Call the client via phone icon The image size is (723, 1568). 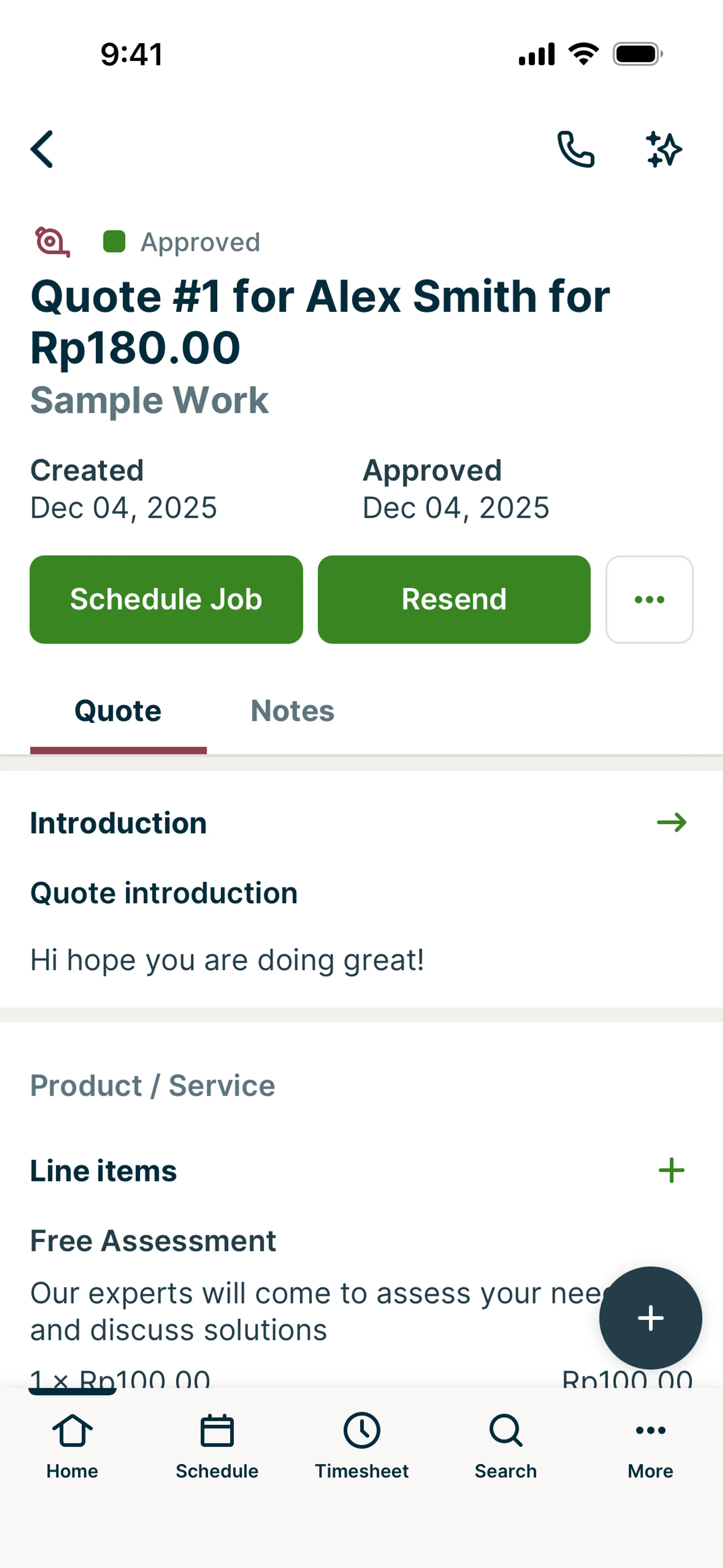(x=576, y=149)
